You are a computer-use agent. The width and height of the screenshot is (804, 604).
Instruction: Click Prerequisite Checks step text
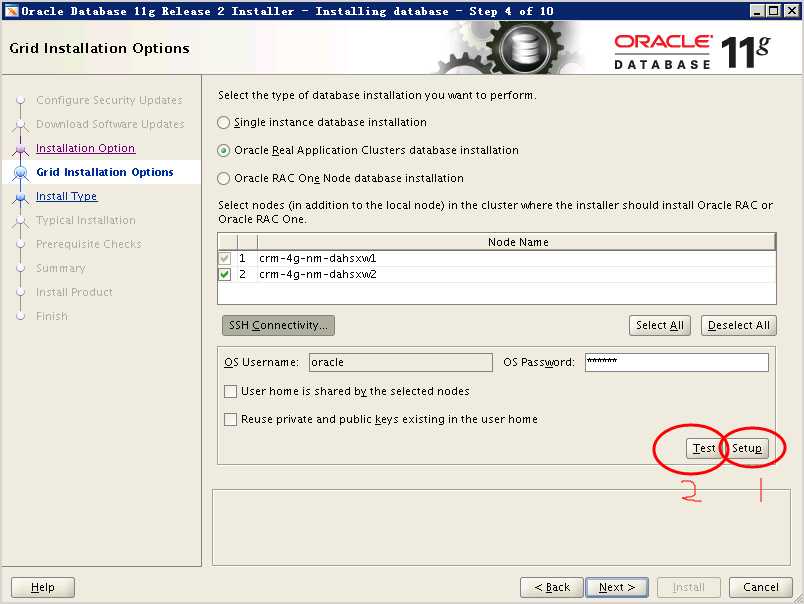[x=89, y=245]
